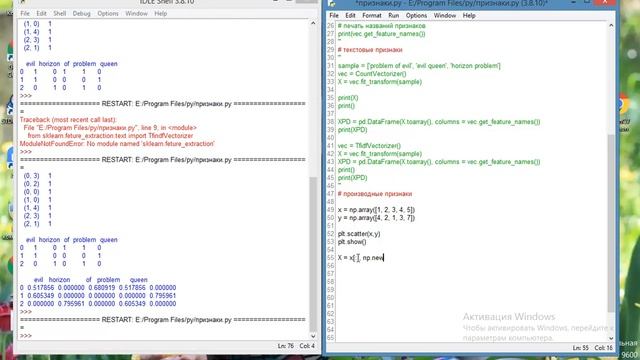Click line 53 'plt.show()' in editor
Viewport: 640px width, 360px height.
(x=352, y=242)
